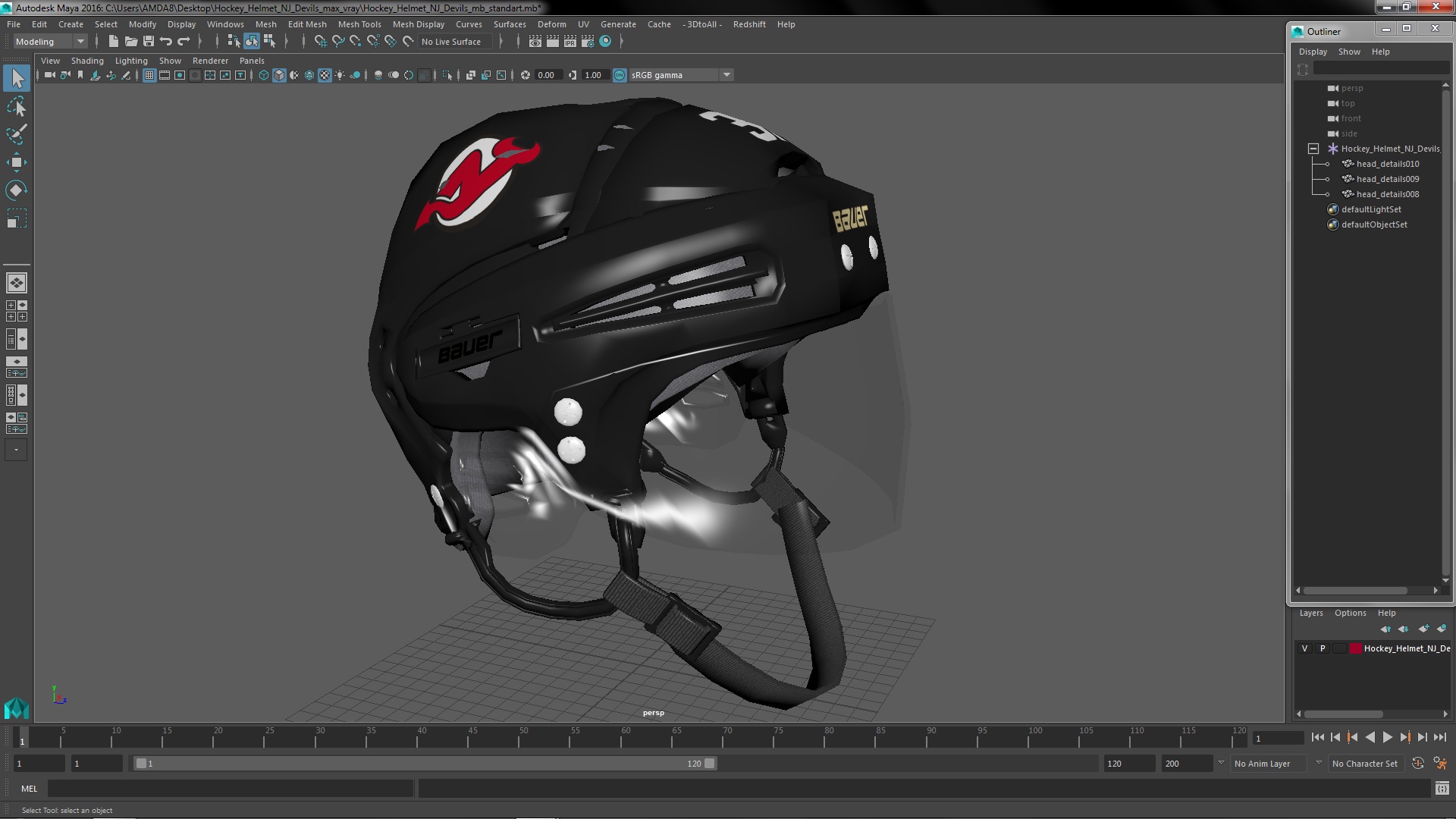Toggle P playback of Hockey_Helmet layer
This screenshot has width=1456, height=819.
[1323, 648]
